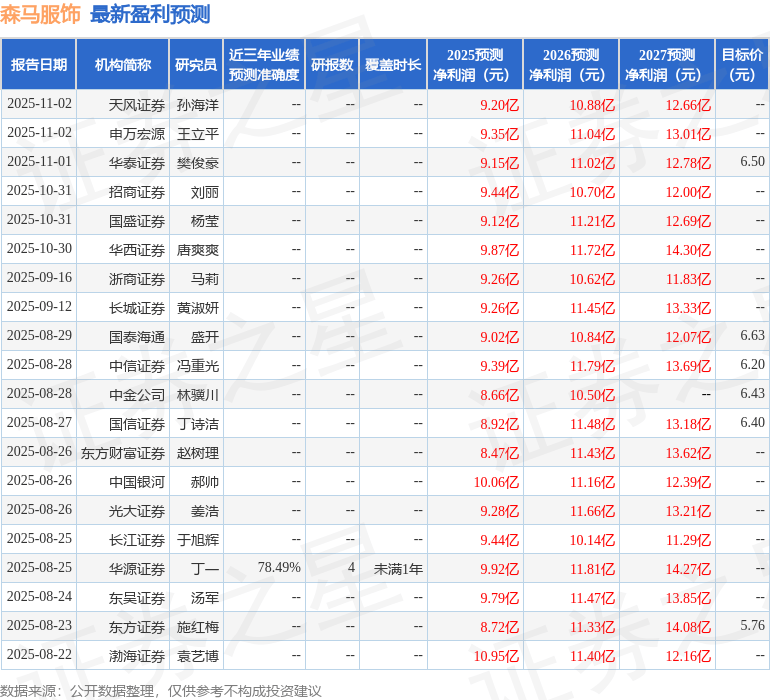Click the 5.76 target price value

(x=752, y=625)
